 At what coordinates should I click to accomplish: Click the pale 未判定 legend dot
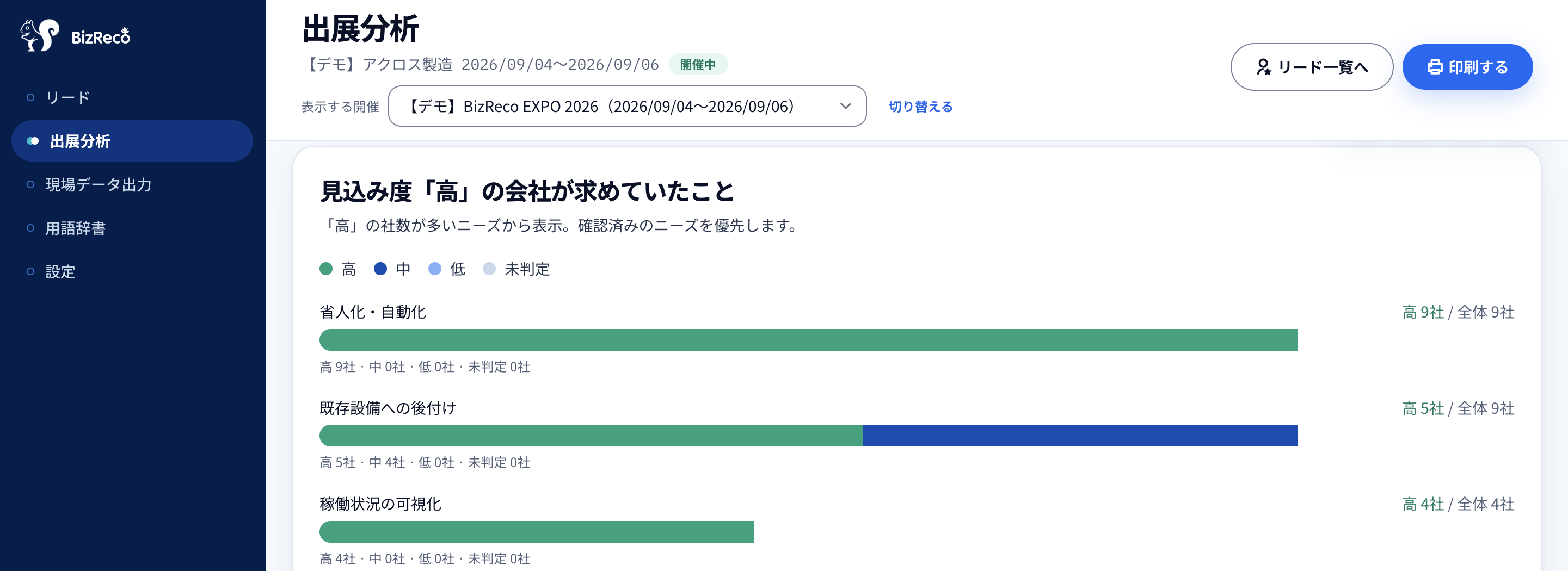point(489,269)
